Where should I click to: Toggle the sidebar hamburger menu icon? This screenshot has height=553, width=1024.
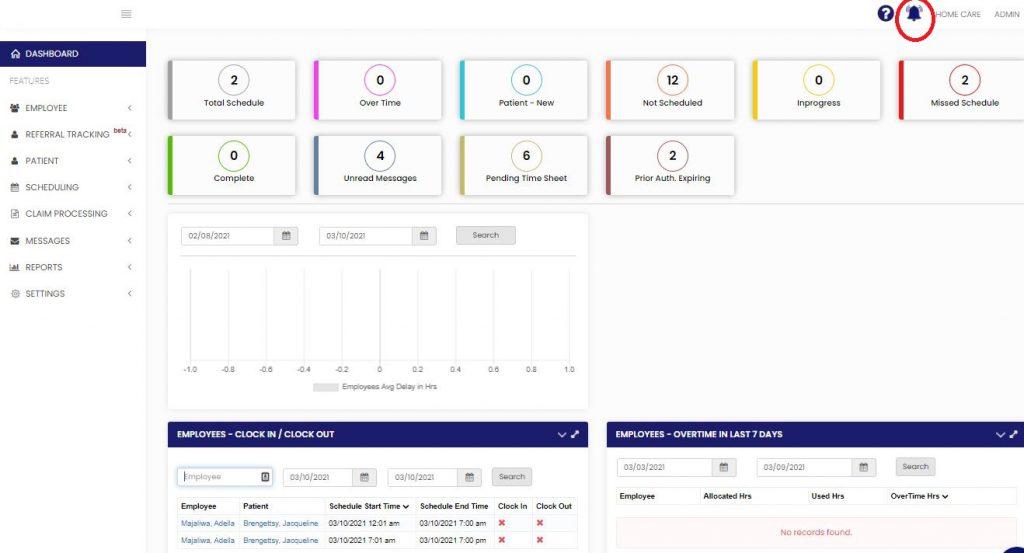126,14
